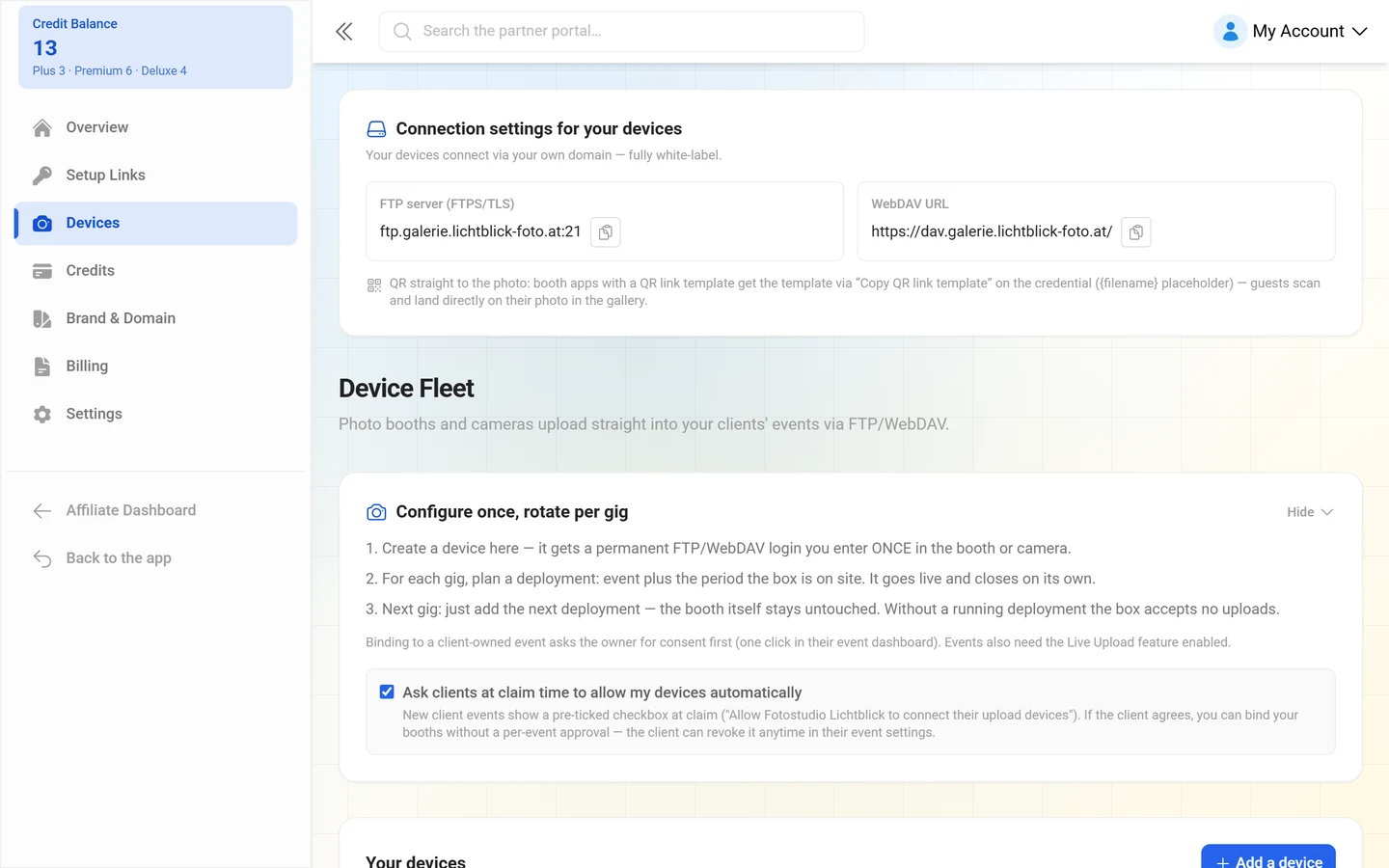Click the Add a device button
Image resolution: width=1389 pixels, height=868 pixels.
pyautogui.click(x=1268, y=857)
